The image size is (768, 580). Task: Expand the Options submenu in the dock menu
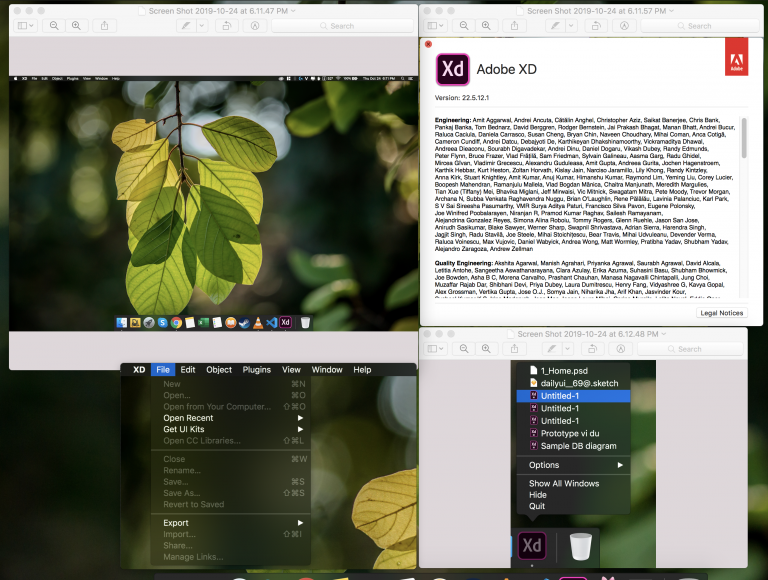(x=620, y=465)
